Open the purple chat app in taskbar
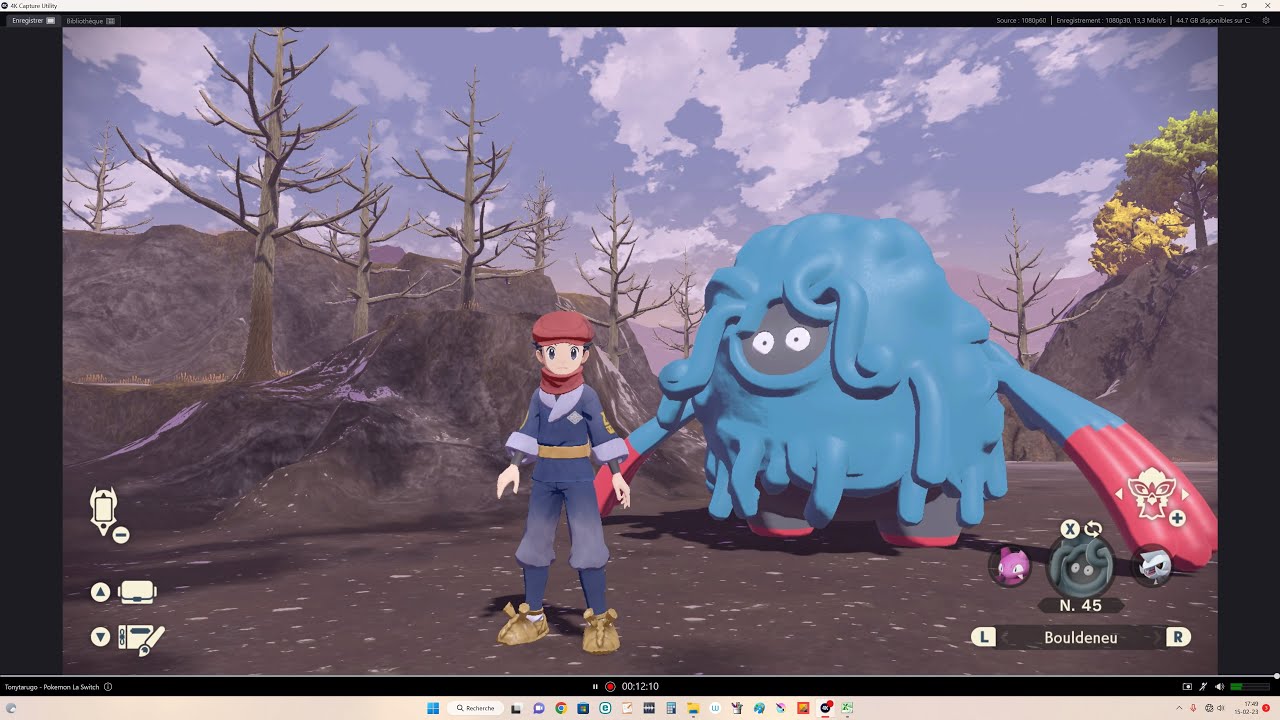The width and height of the screenshot is (1280, 720). pos(539,708)
